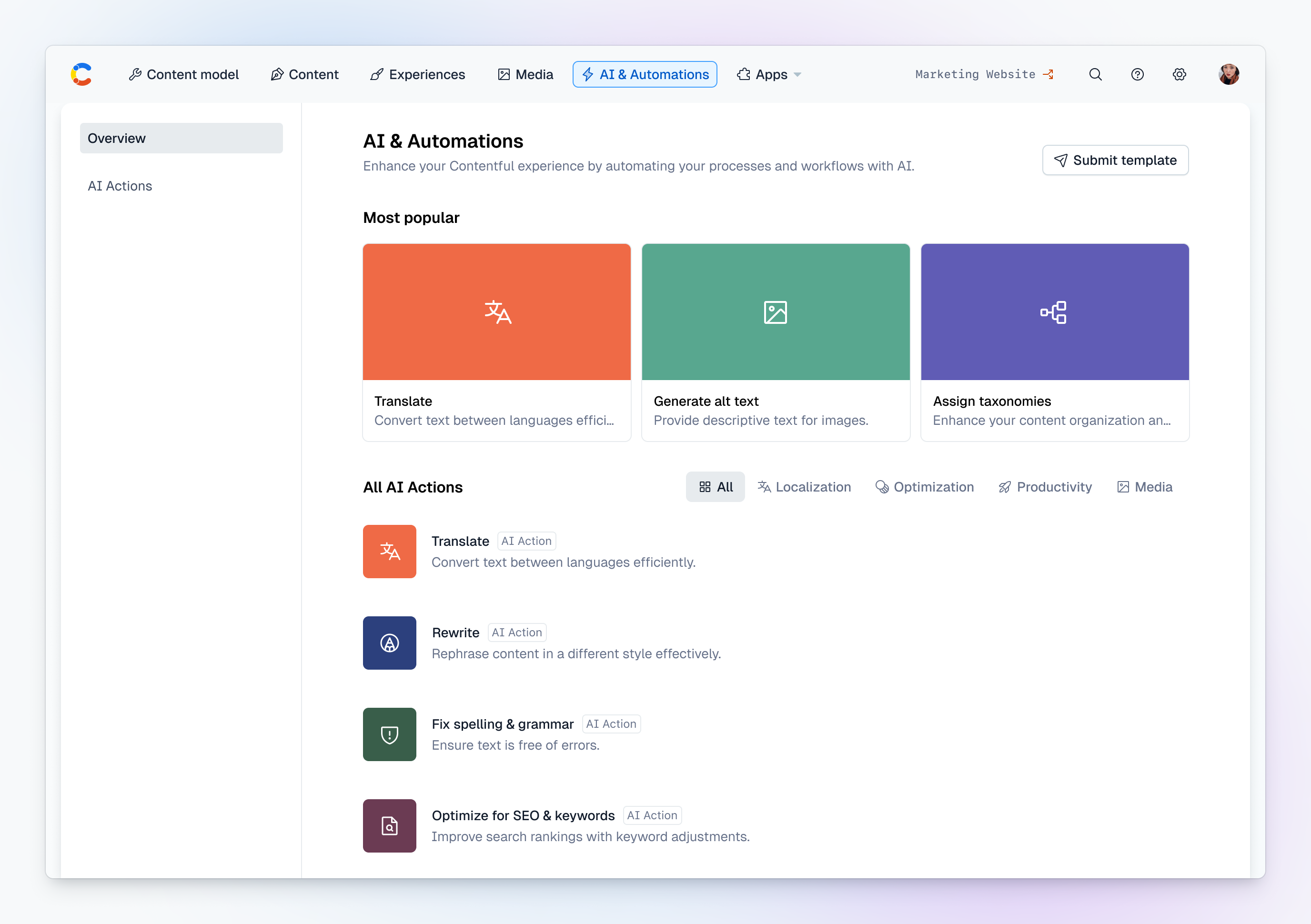This screenshot has width=1311, height=924.
Task: Expand the Apps dropdown menu
Action: [x=768, y=74]
